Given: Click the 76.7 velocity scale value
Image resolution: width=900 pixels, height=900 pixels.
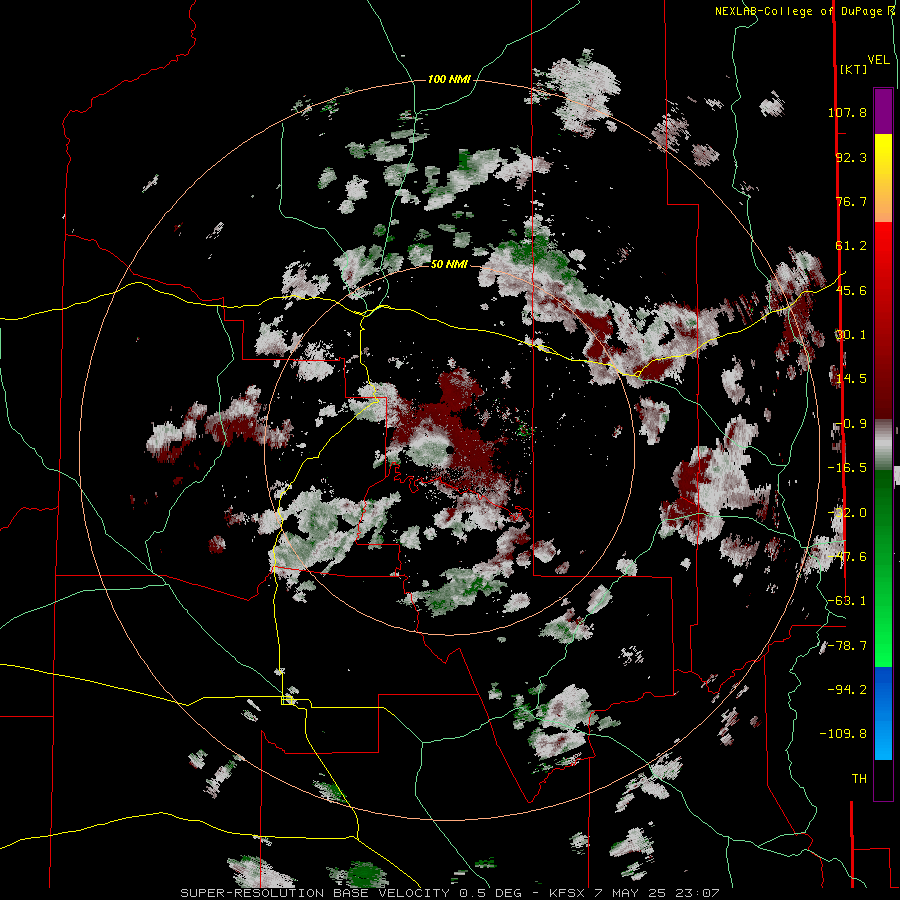Looking at the screenshot, I should click(x=851, y=201).
